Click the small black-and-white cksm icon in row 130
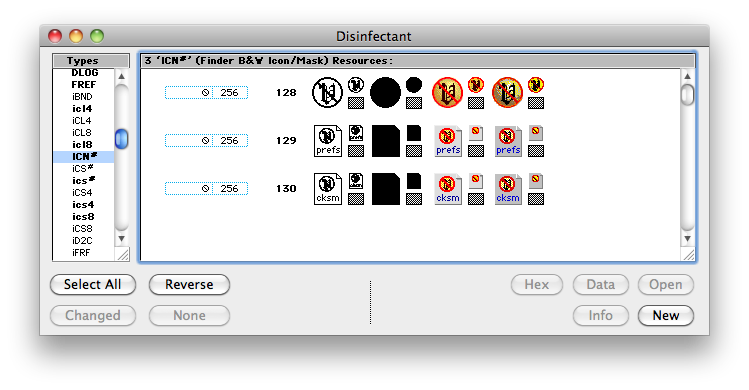749x390 pixels. click(356, 181)
